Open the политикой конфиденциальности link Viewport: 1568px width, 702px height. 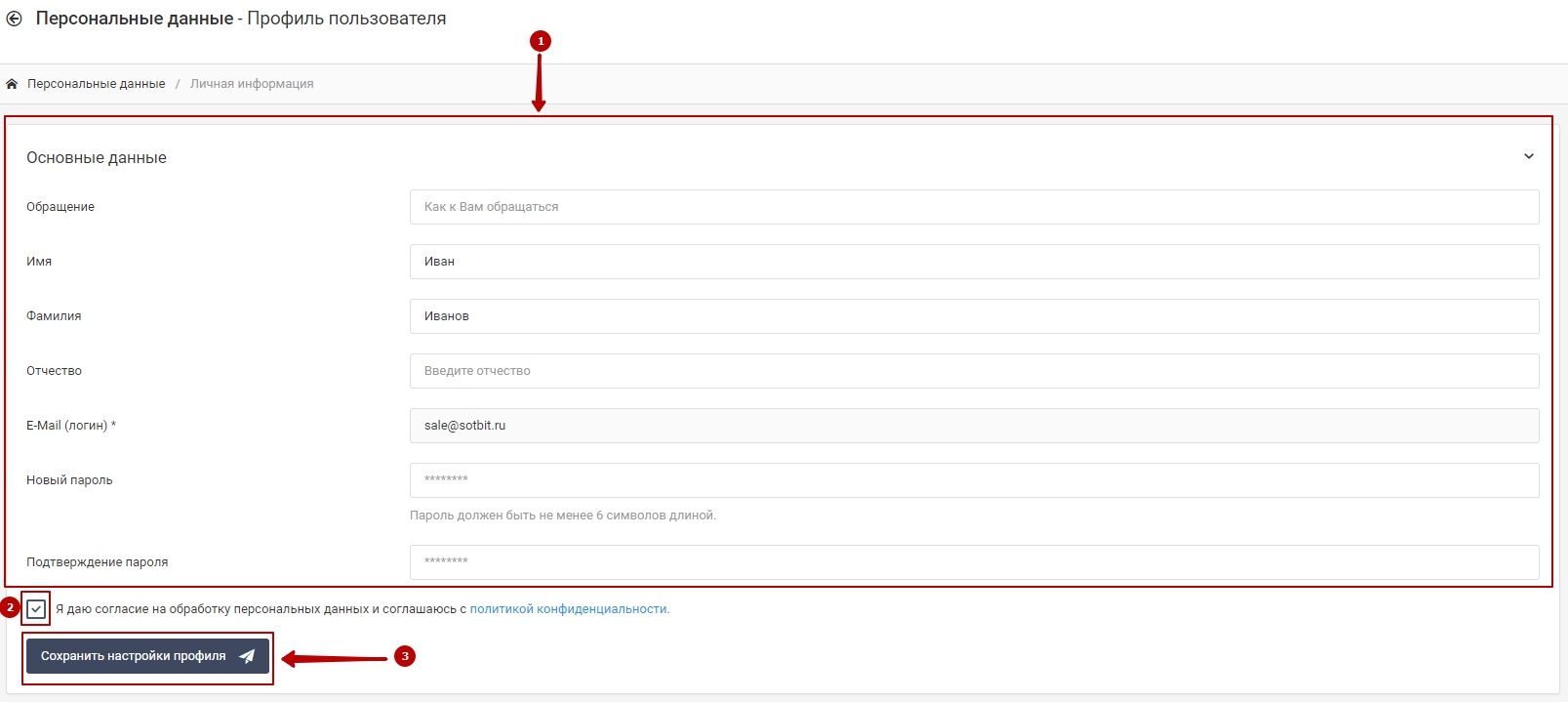pyautogui.click(x=570, y=609)
